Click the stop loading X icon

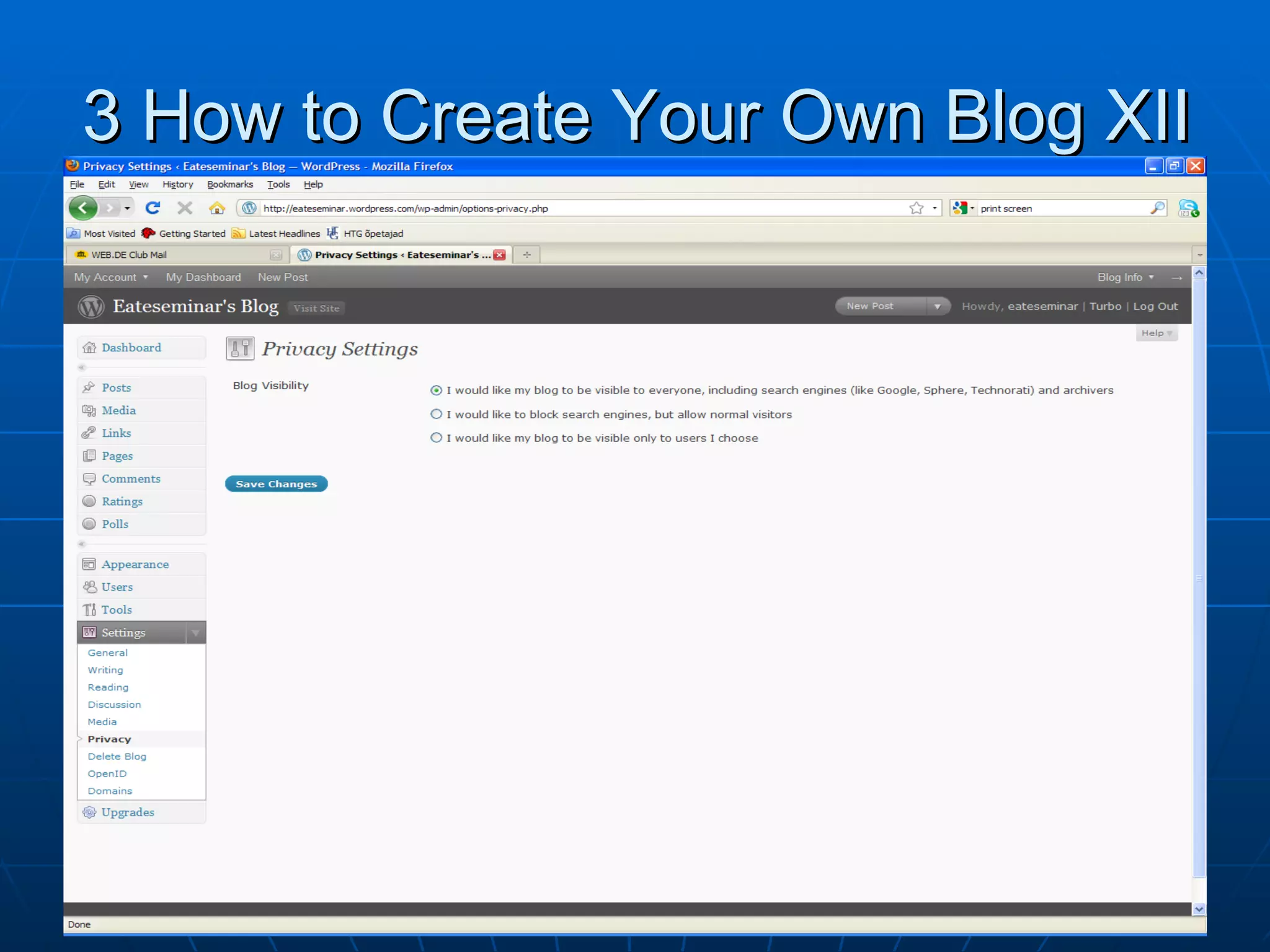[x=184, y=208]
